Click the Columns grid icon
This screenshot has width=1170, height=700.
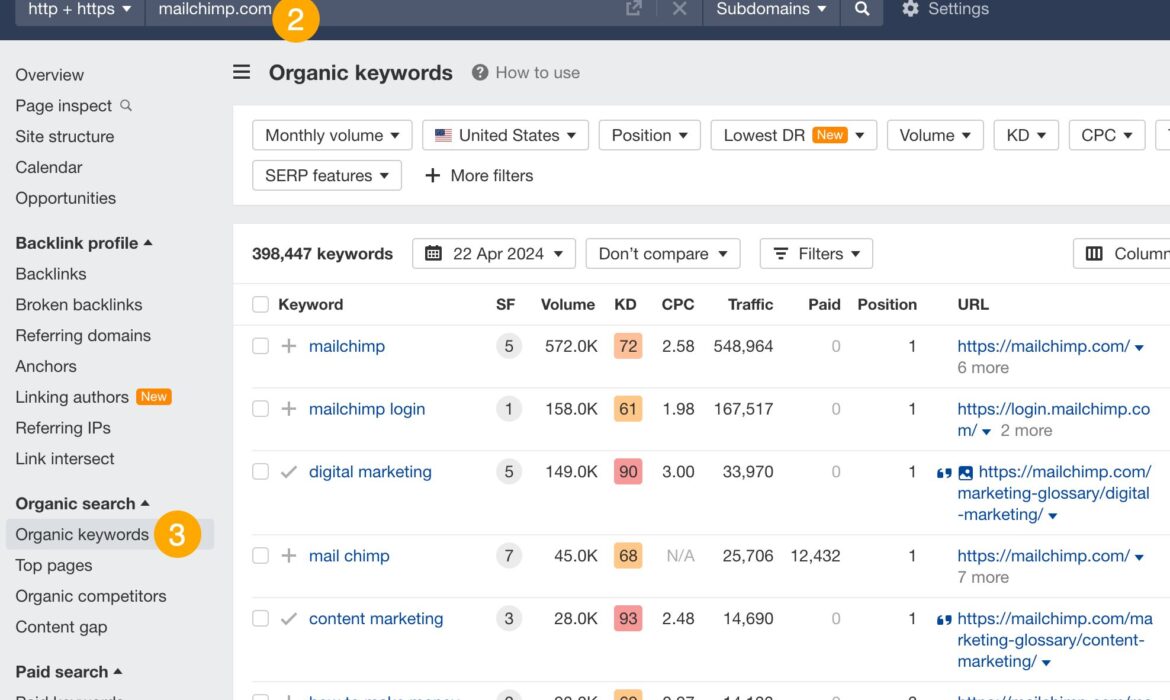point(1094,254)
